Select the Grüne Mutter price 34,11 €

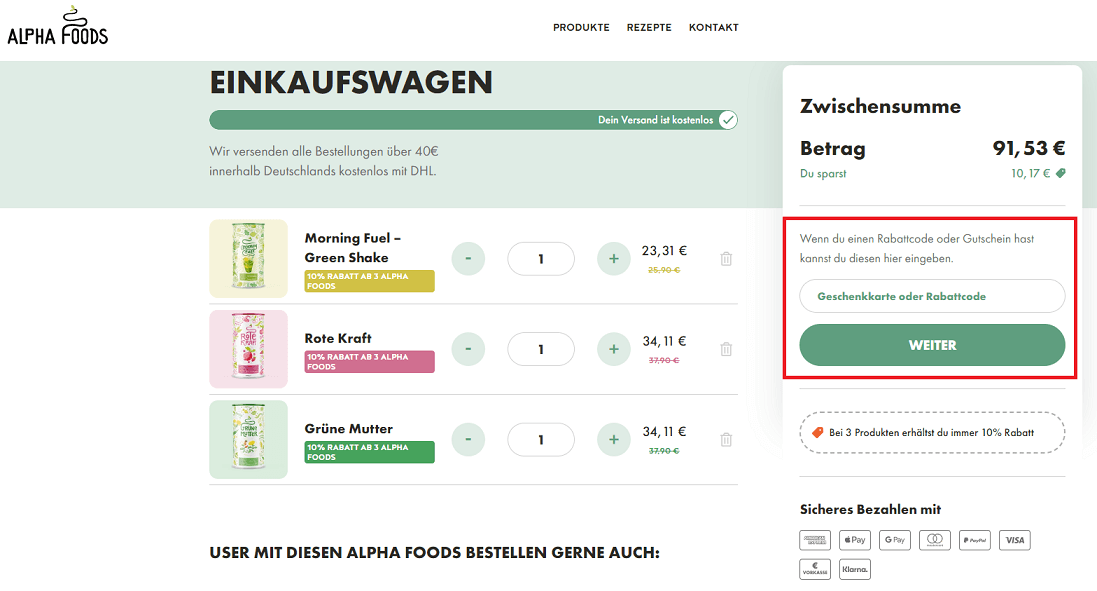664,432
